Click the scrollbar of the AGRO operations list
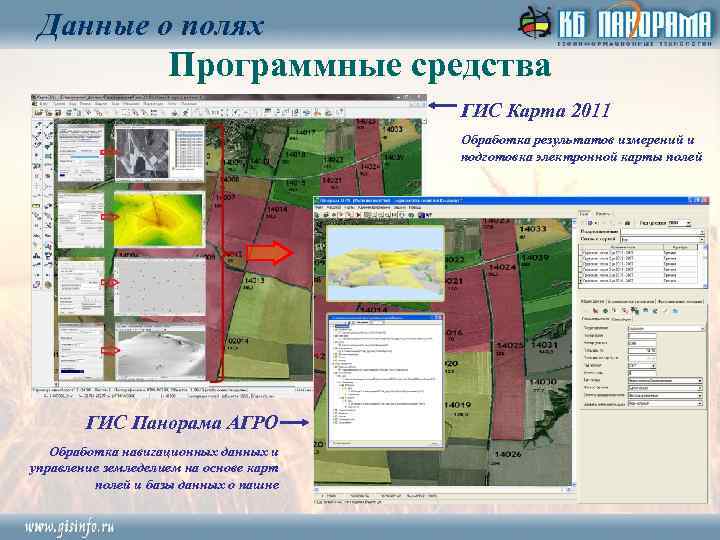 pyautogui.click(x=706, y=266)
